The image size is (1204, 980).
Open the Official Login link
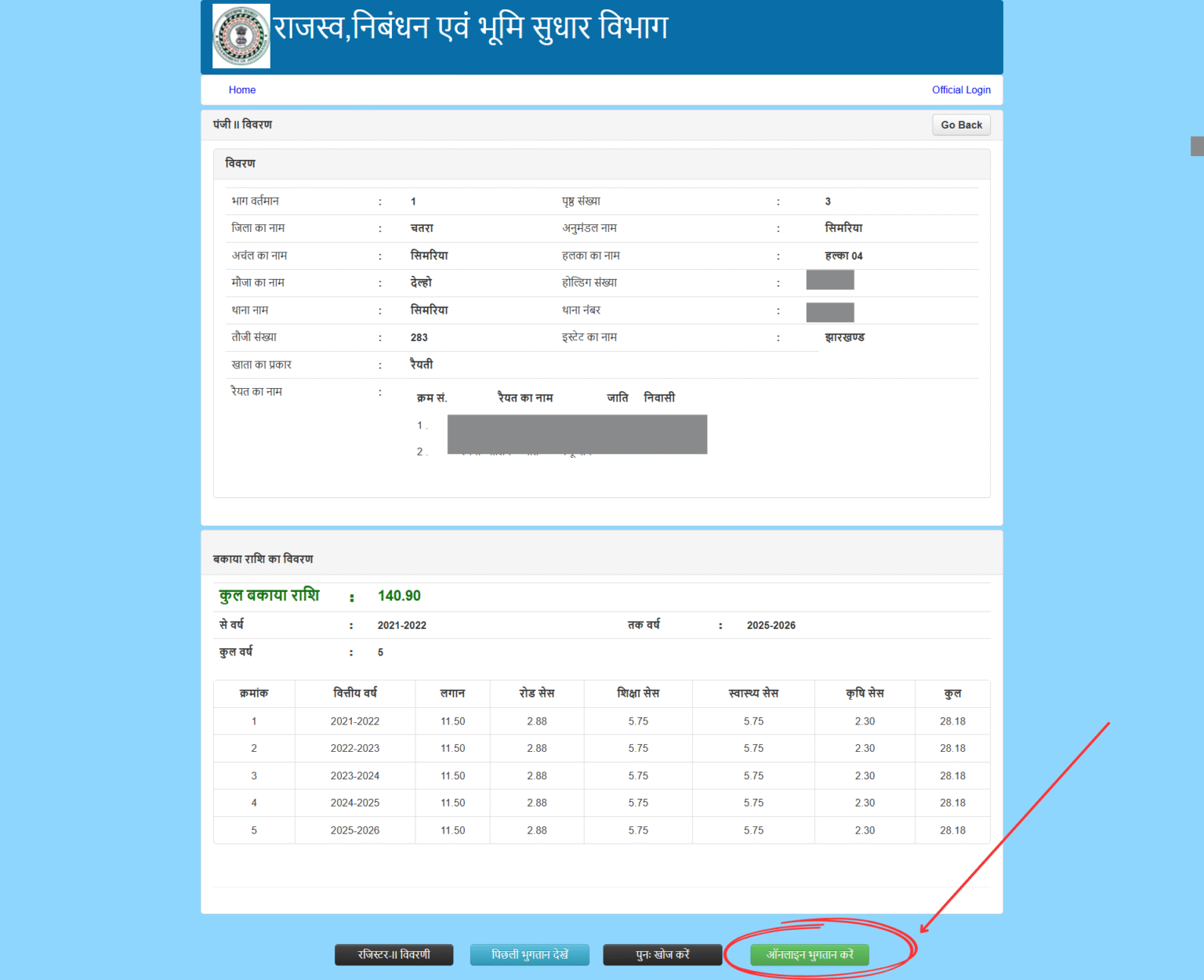(961, 89)
